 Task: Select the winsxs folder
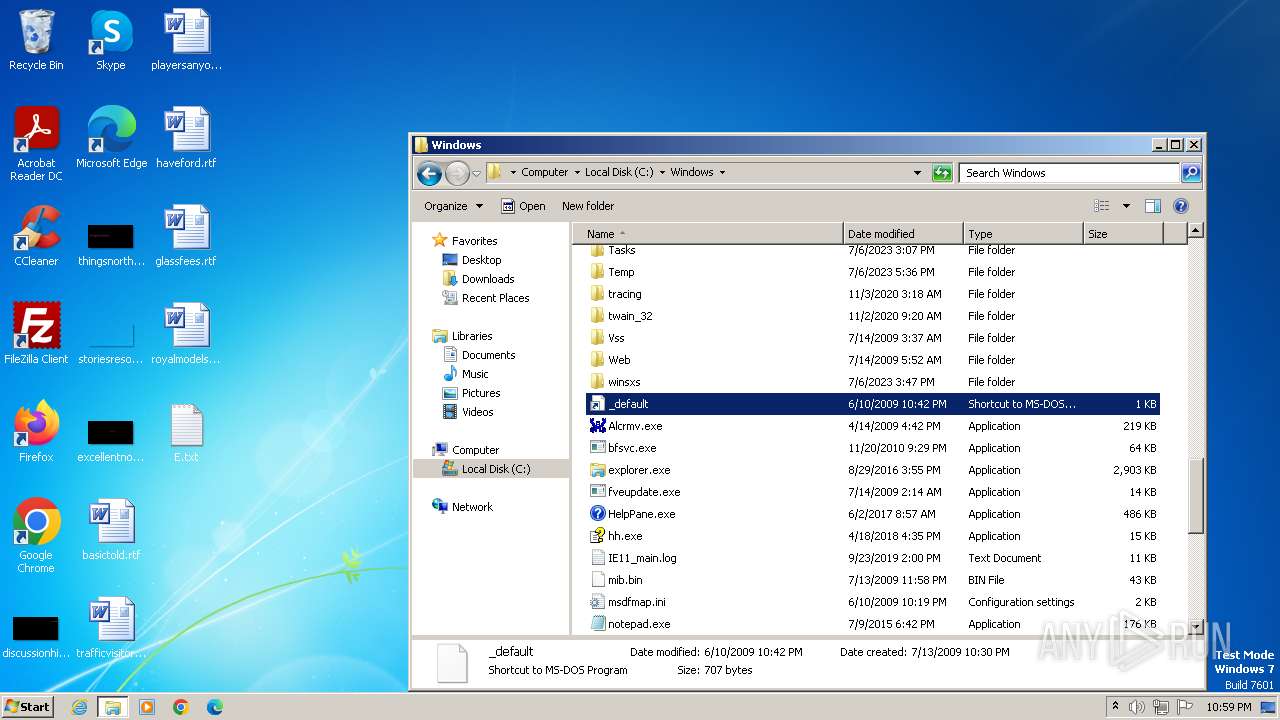tap(624, 382)
